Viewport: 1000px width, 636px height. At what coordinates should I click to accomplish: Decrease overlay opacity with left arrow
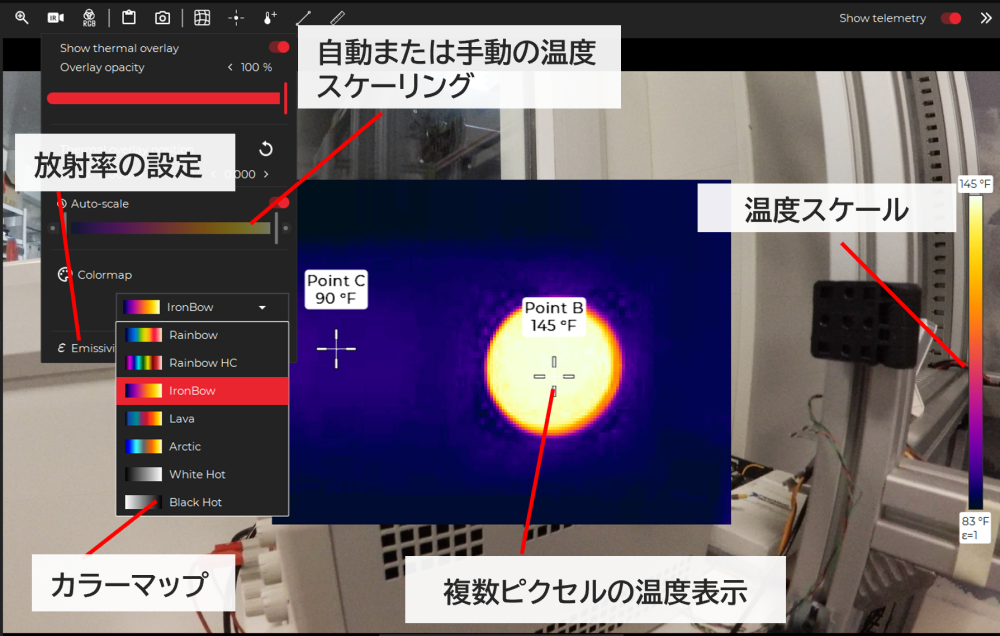tap(230, 67)
